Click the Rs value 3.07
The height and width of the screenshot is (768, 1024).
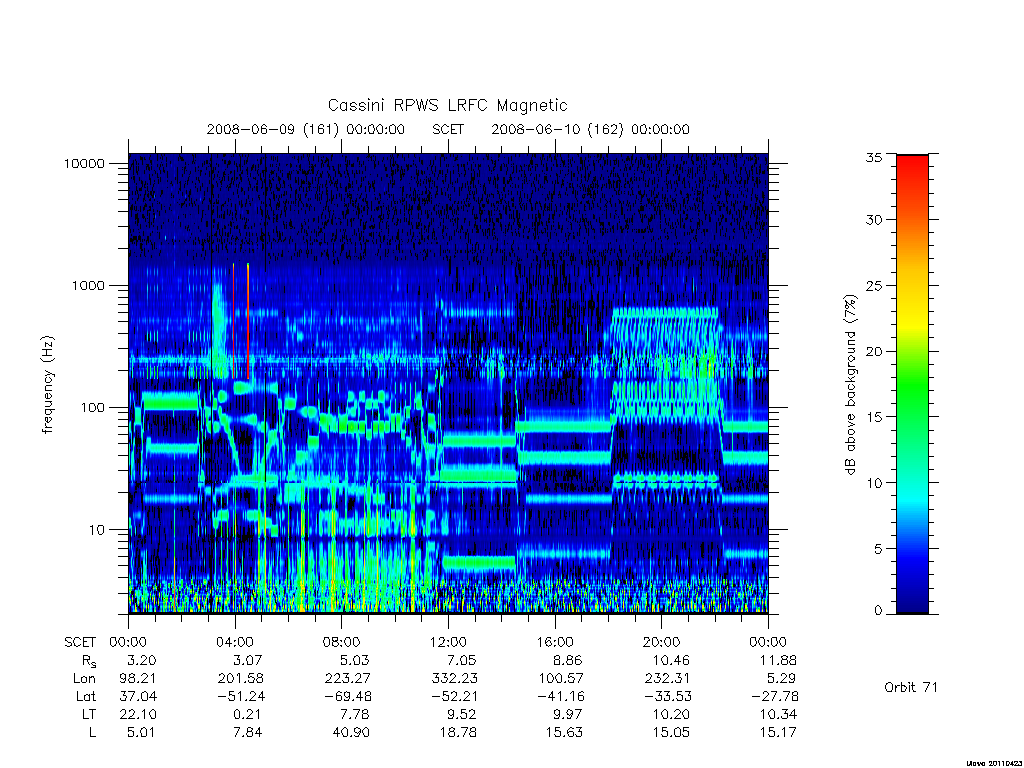tap(248, 660)
